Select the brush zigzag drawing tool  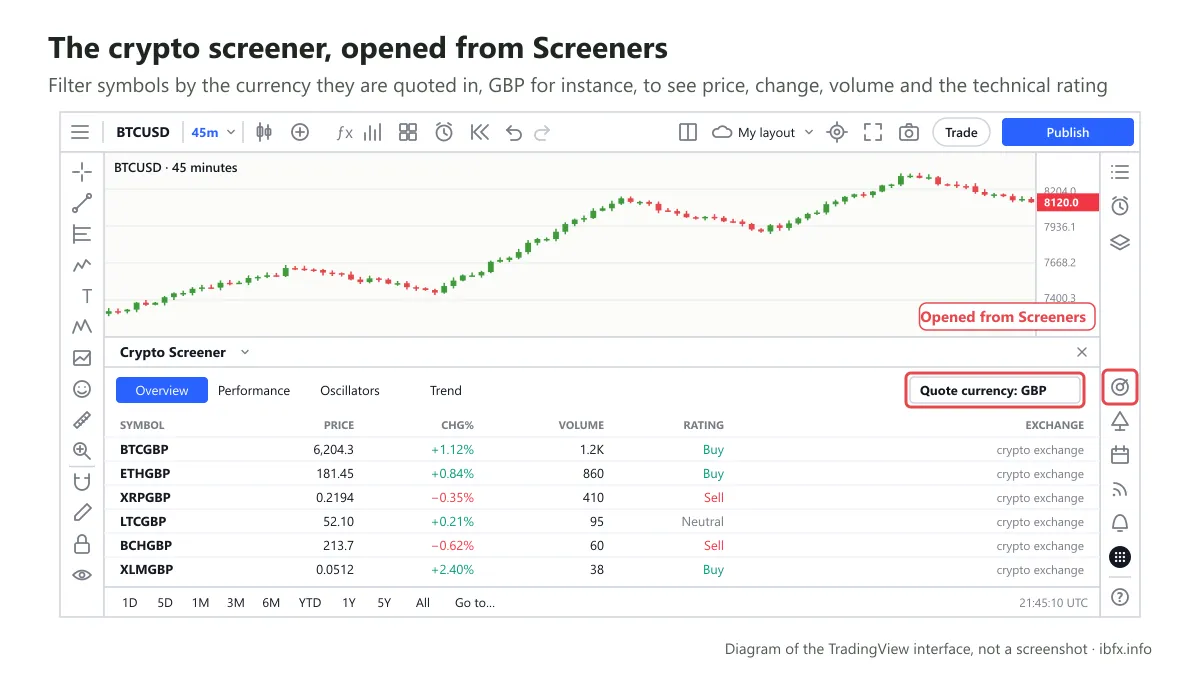point(82,265)
